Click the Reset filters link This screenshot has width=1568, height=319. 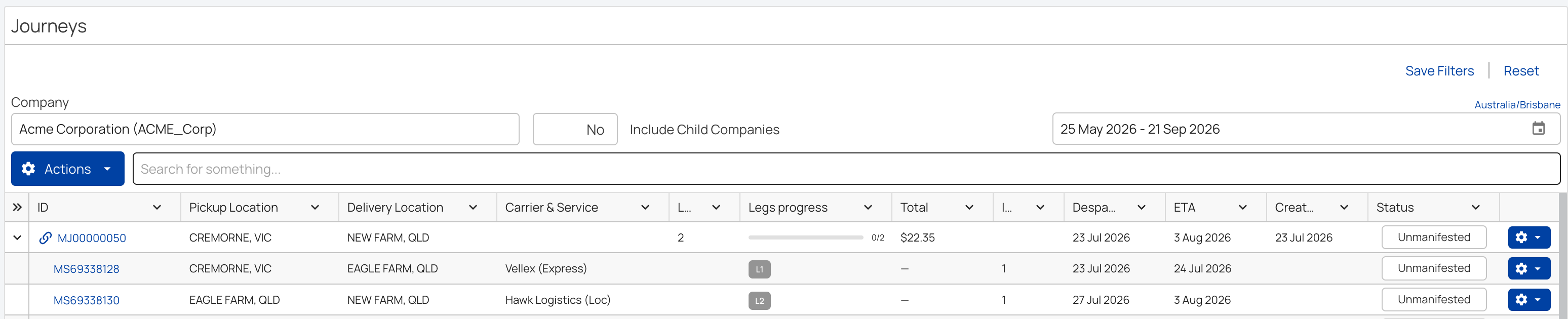[1520, 70]
